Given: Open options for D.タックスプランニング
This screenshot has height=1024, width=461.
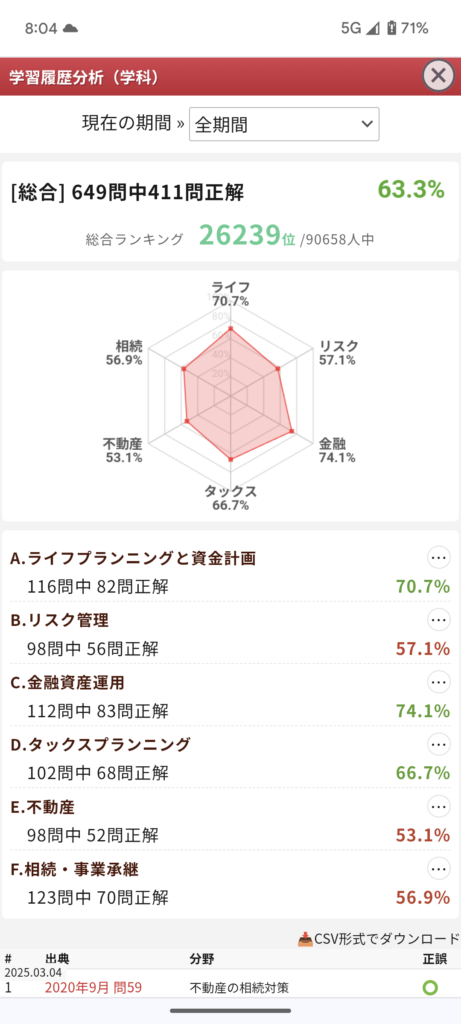Looking at the screenshot, I should (x=439, y=744).
